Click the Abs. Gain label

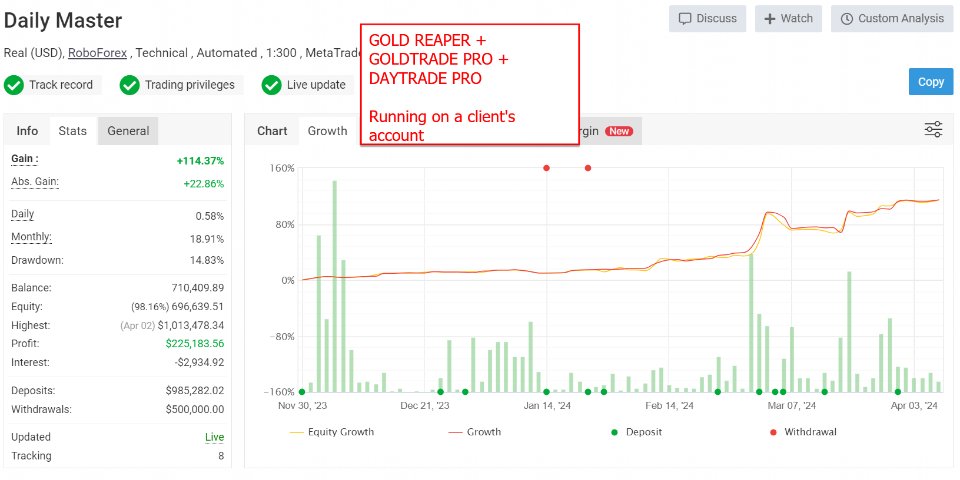[x=35, y=182]
